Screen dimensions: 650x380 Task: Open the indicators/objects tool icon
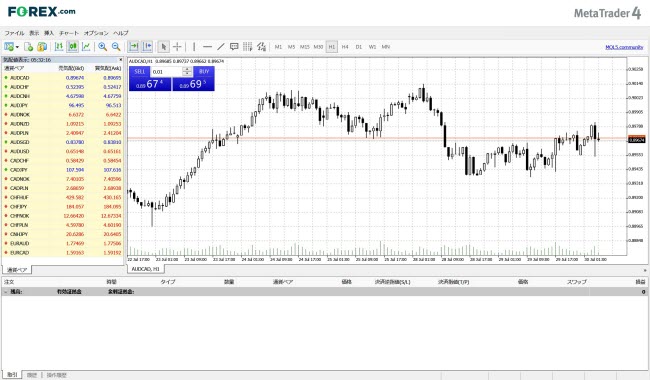[261, 47]
